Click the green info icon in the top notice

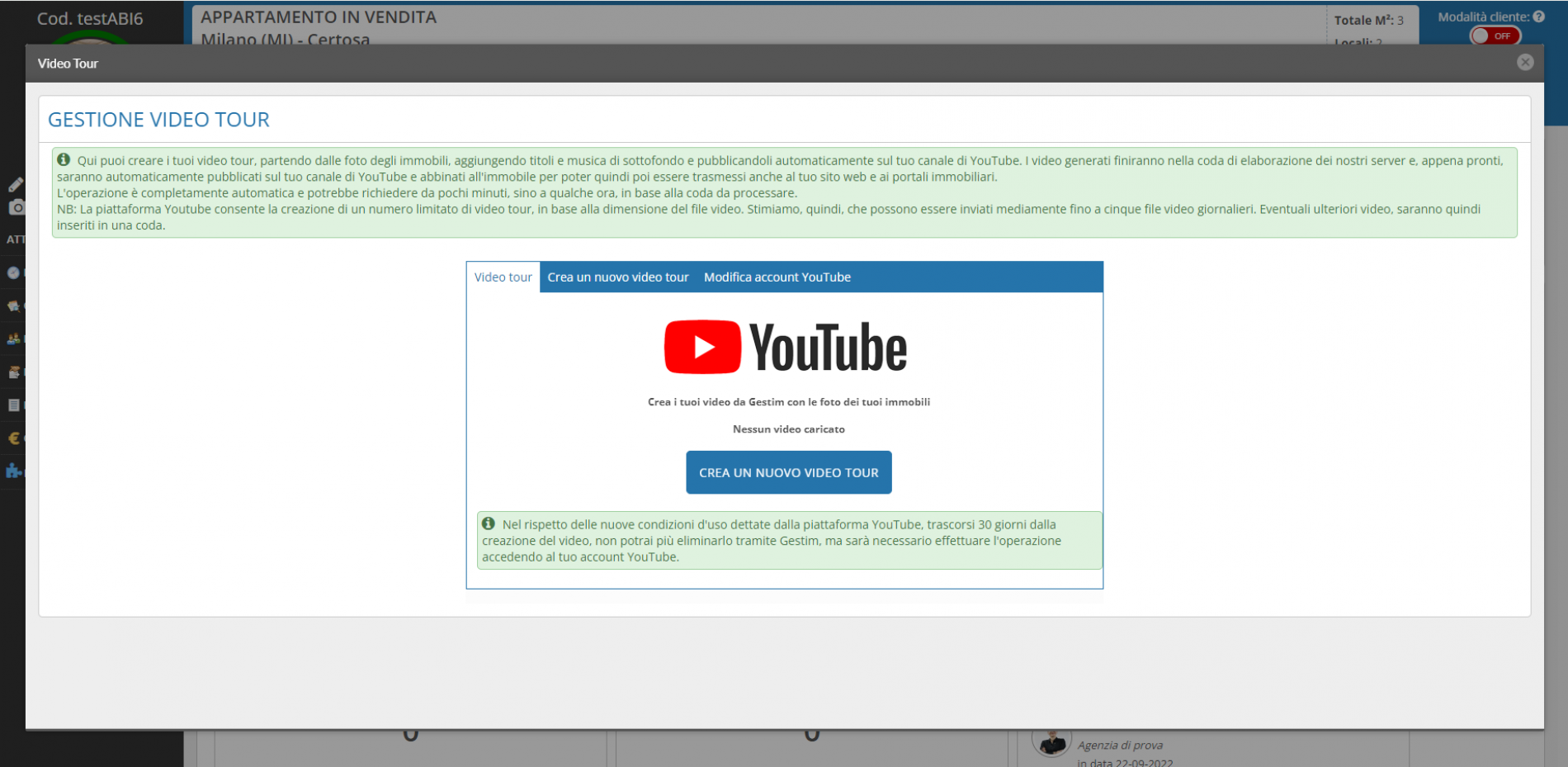[64, 159]
